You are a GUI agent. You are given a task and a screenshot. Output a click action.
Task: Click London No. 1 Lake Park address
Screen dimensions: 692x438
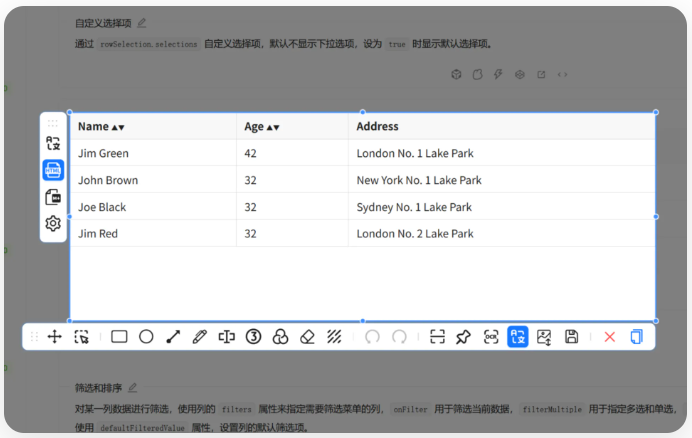click(415, 153)
